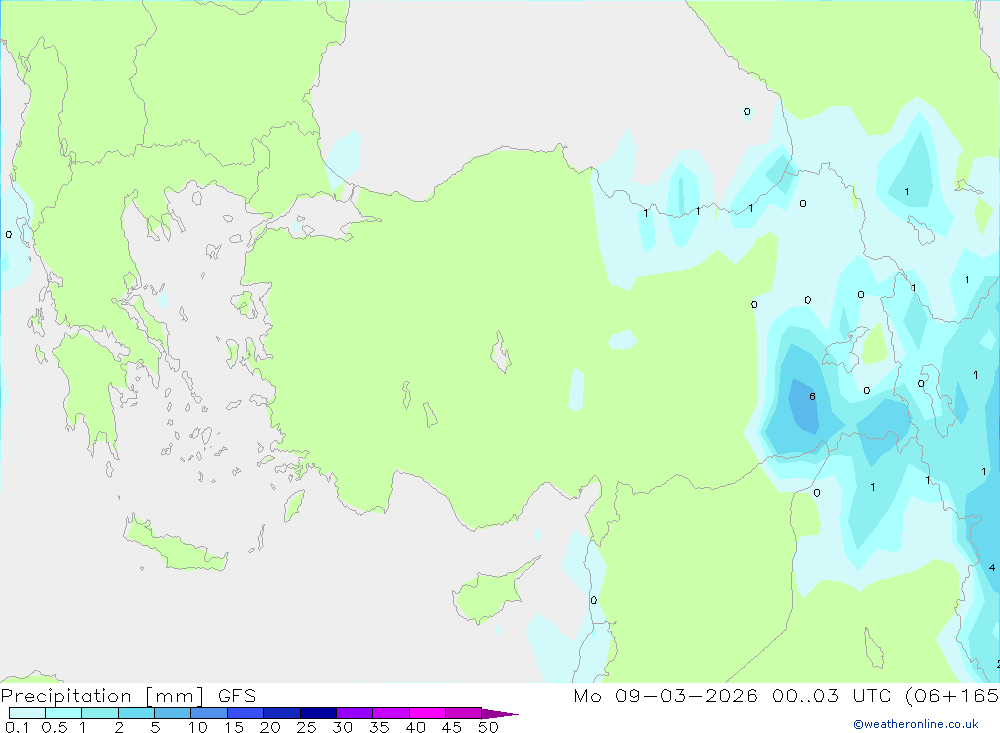The height and width of the screenshot is (733, 1000).
Task: Pick the 5–10 mm legend swatch
Action: click(173, 713)
